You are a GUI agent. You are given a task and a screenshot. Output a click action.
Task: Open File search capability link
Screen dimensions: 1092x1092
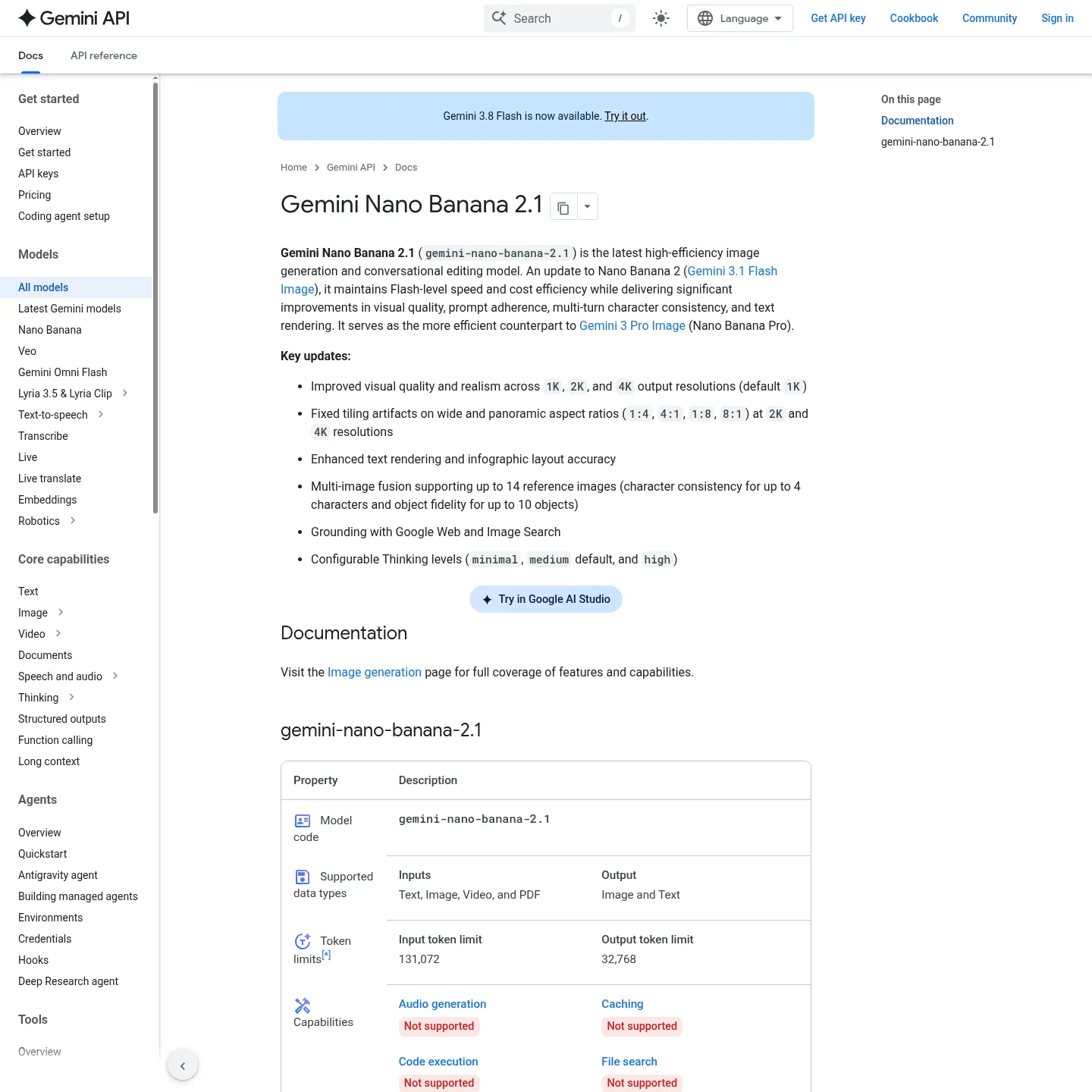[629, 1062]
